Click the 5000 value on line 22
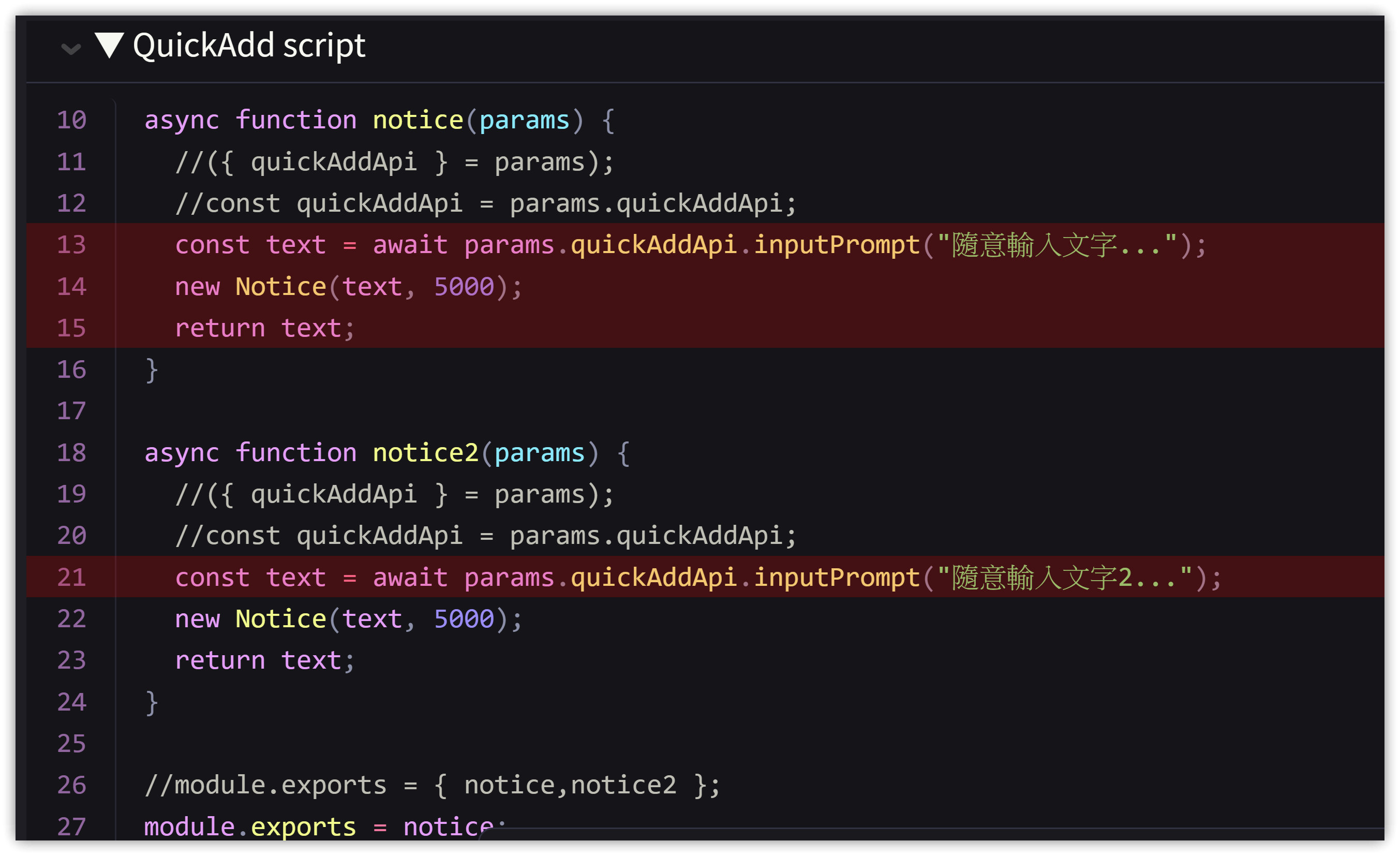Screen dimensions: 1400x856 coord(464,619)
